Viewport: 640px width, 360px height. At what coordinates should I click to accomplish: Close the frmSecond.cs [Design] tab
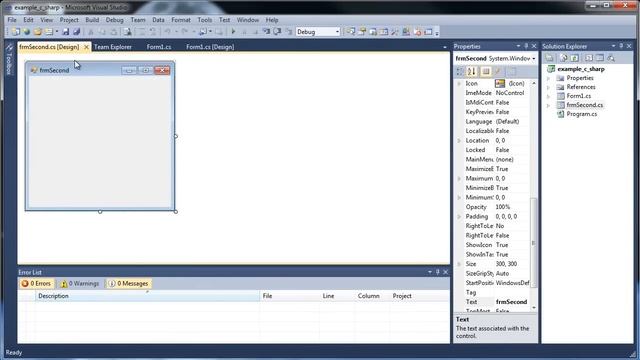[x=86, y=47]
